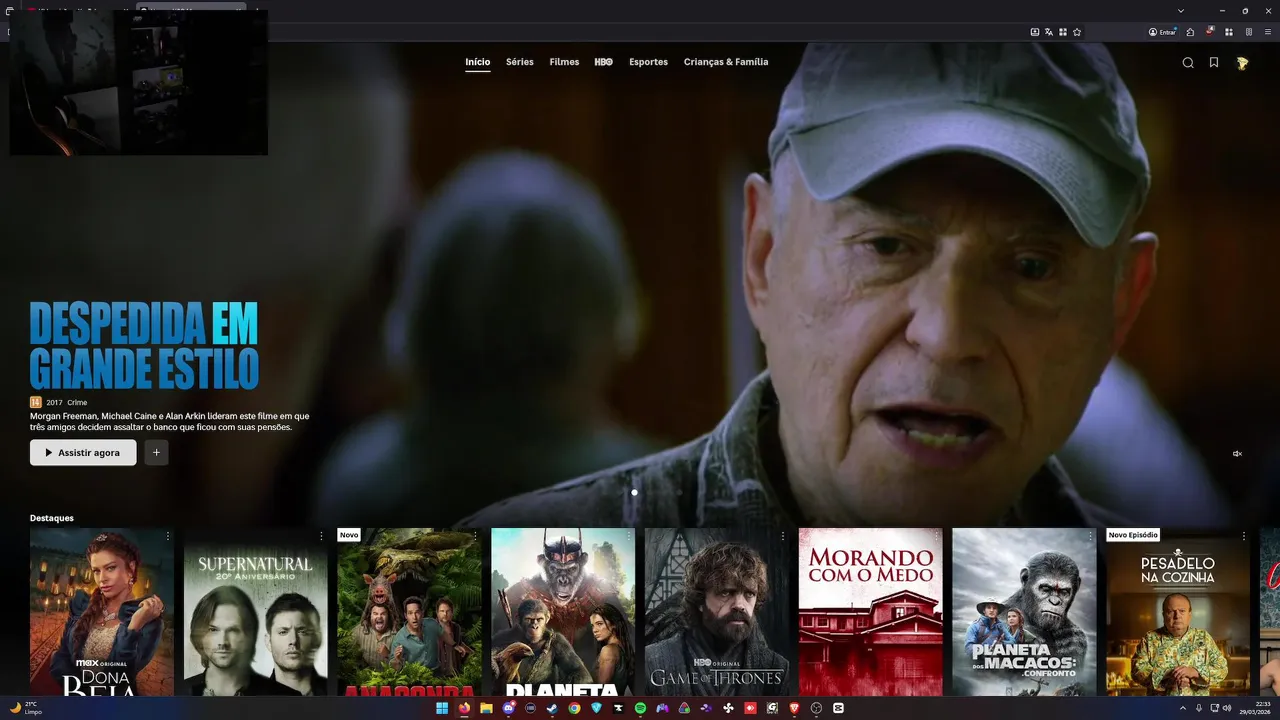Open the volume control in system tray
The image size is (1280, 720).
pyautogui.click(x=1228, y=708)
